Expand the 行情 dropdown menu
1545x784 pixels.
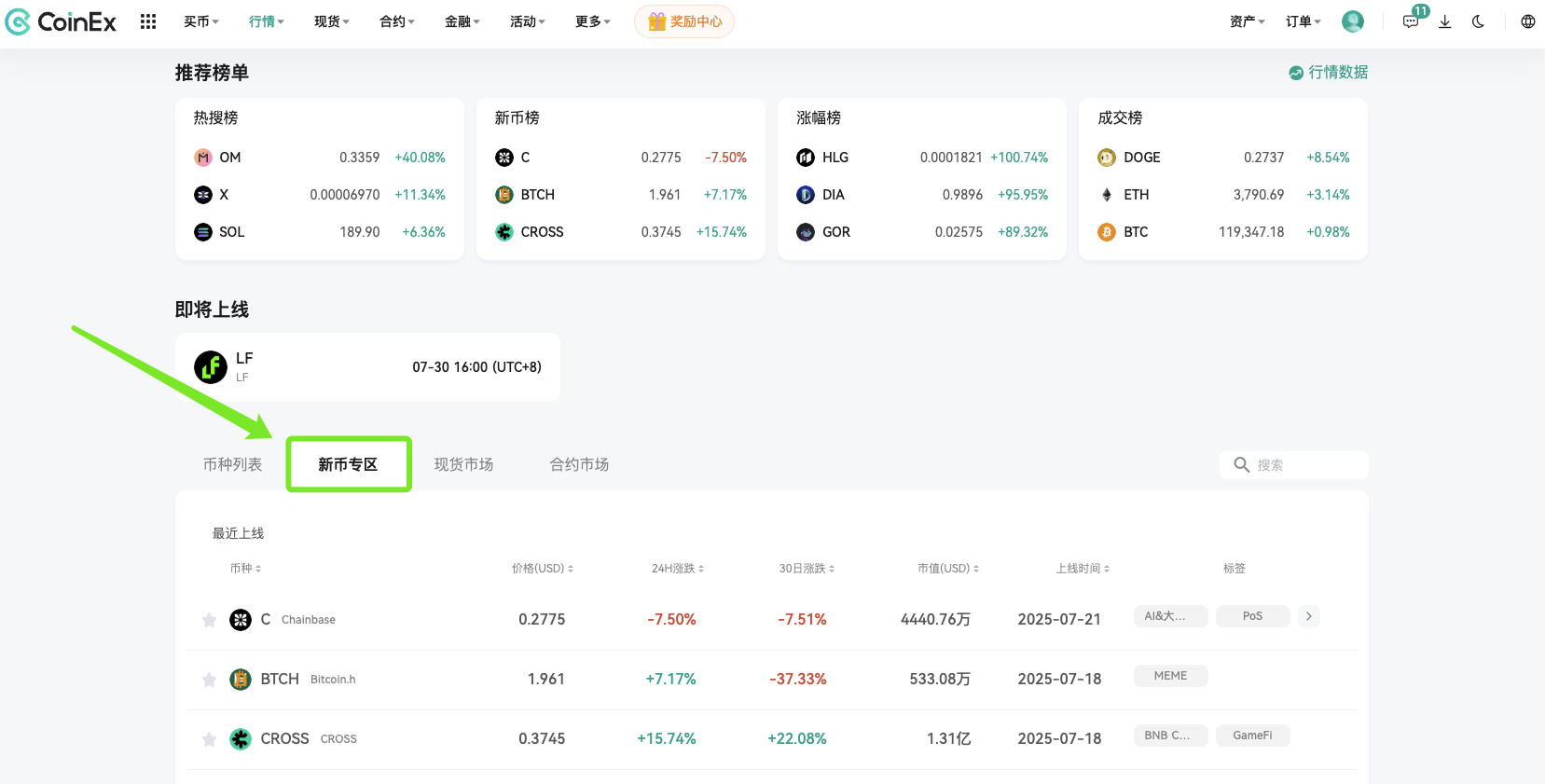coord(267,21)
